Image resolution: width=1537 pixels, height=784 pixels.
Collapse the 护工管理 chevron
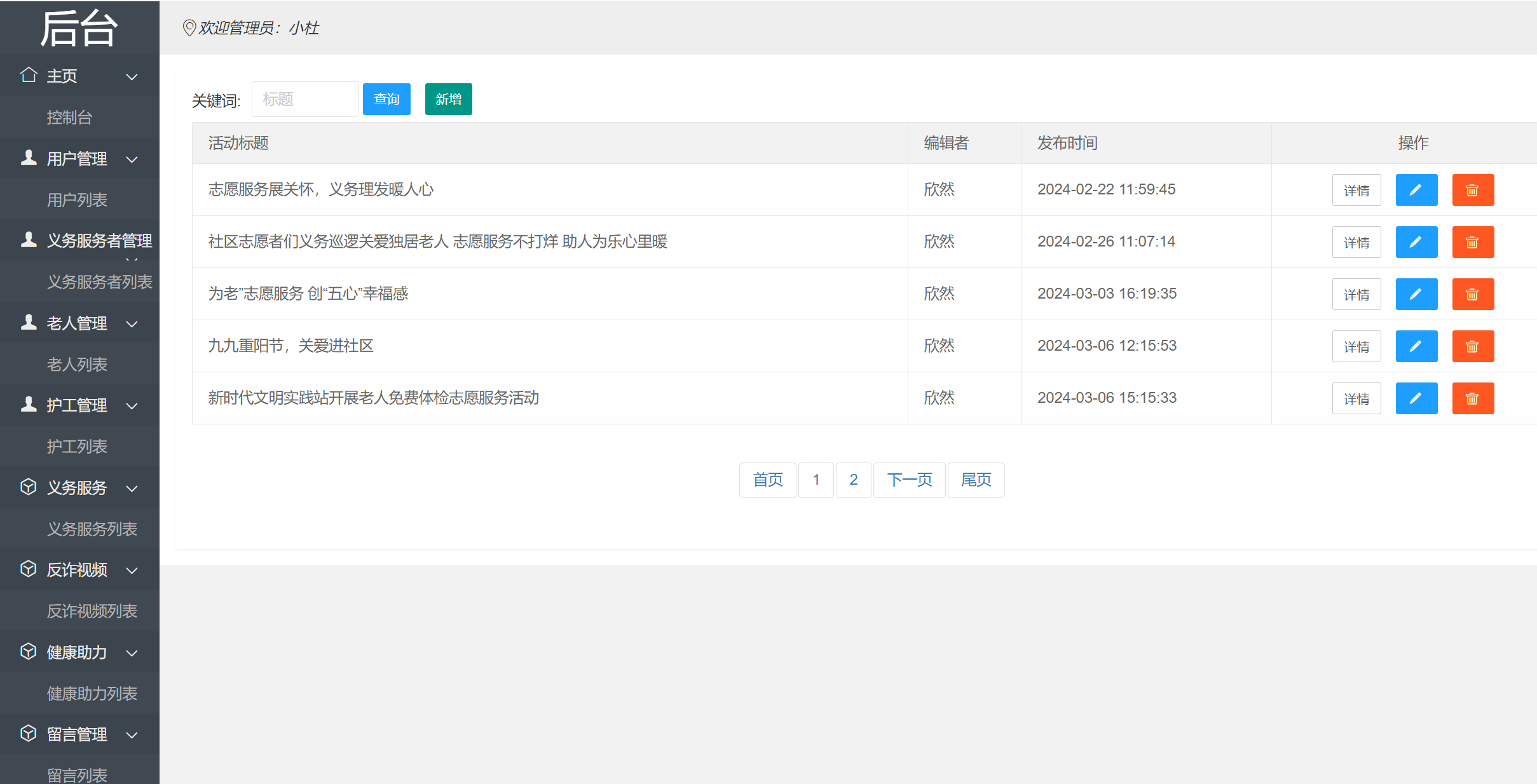[x=132, y=406]
